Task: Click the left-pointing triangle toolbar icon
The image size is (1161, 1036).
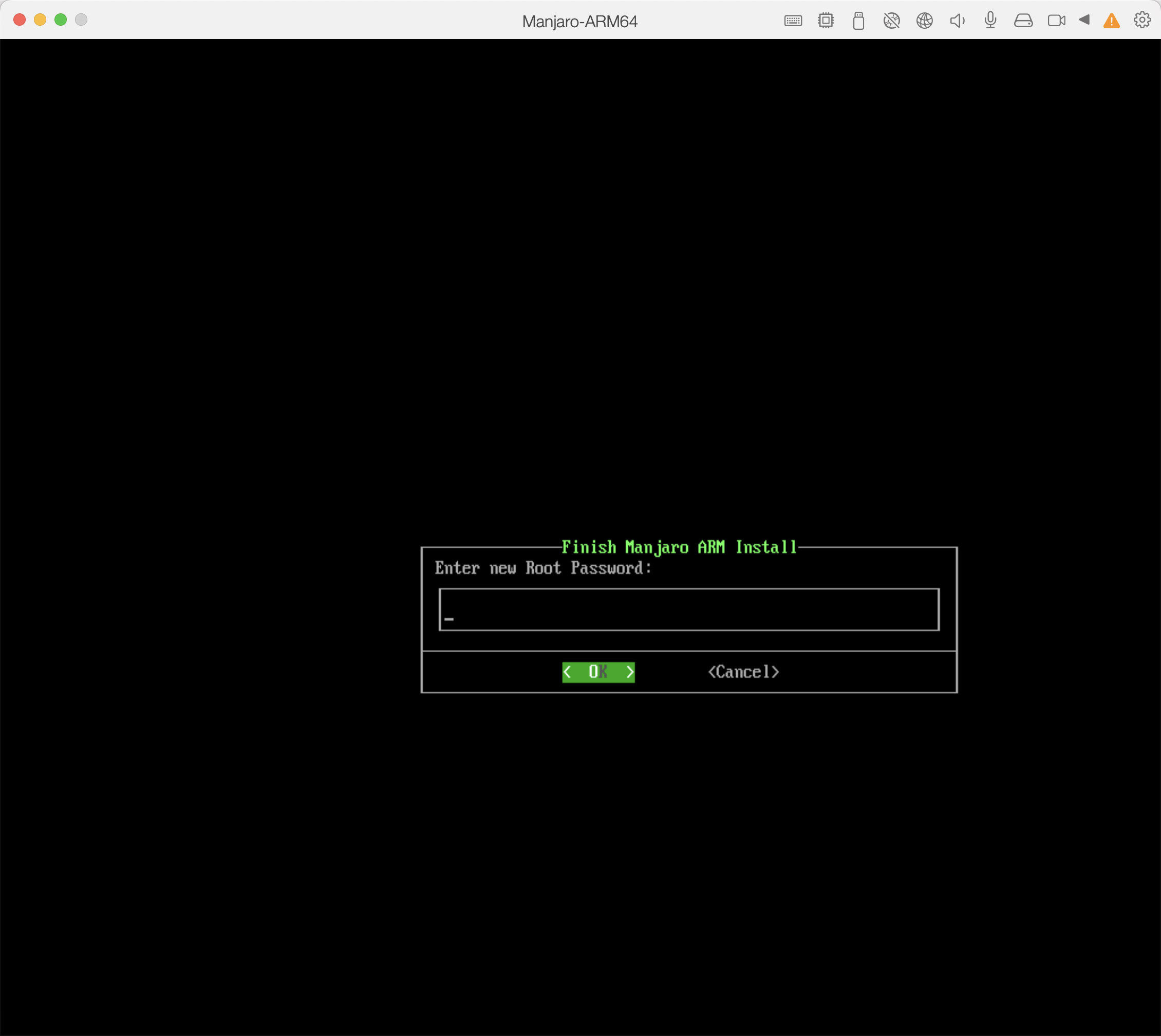Action: 1084,20
